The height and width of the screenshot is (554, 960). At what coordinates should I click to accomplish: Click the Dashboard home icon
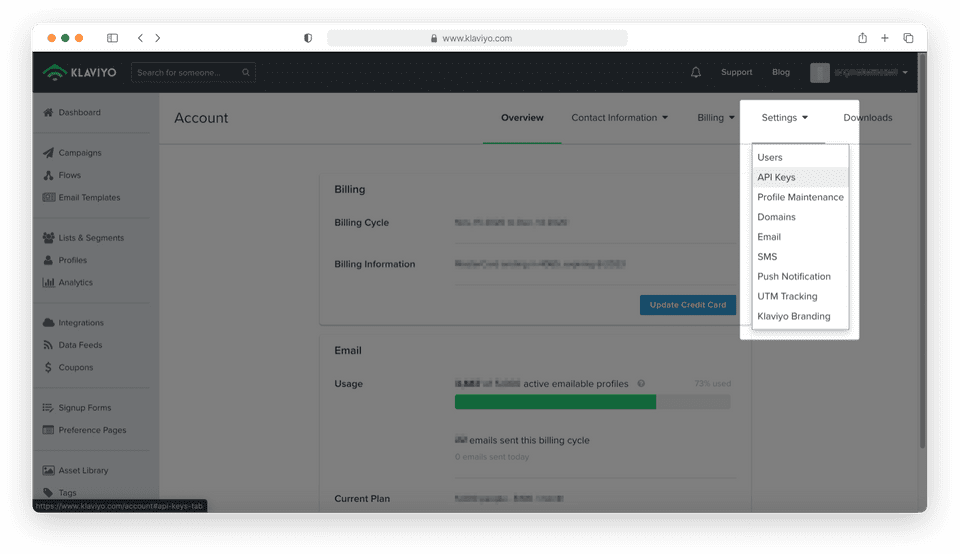point(48,113)
